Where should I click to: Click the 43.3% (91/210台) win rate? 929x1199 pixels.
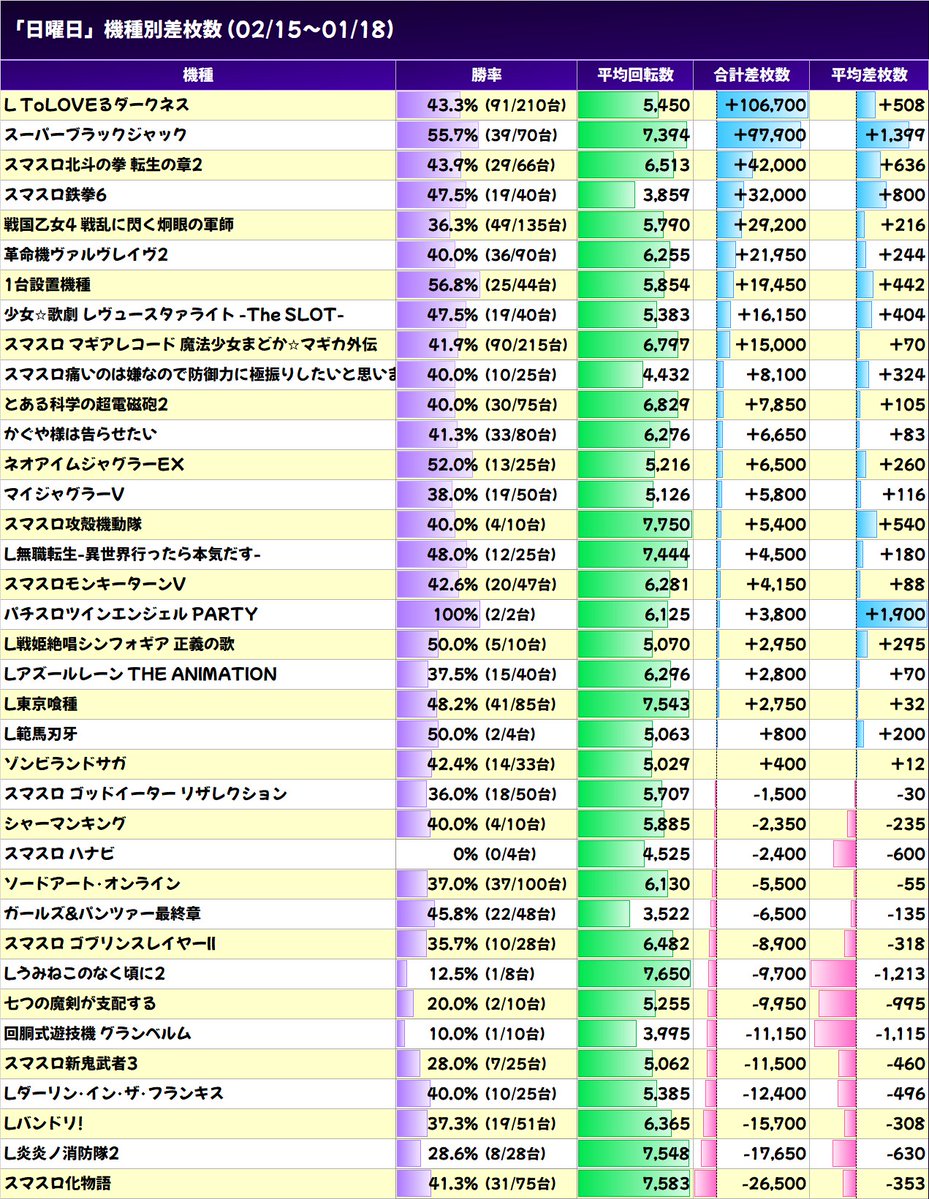pos(497,105)
